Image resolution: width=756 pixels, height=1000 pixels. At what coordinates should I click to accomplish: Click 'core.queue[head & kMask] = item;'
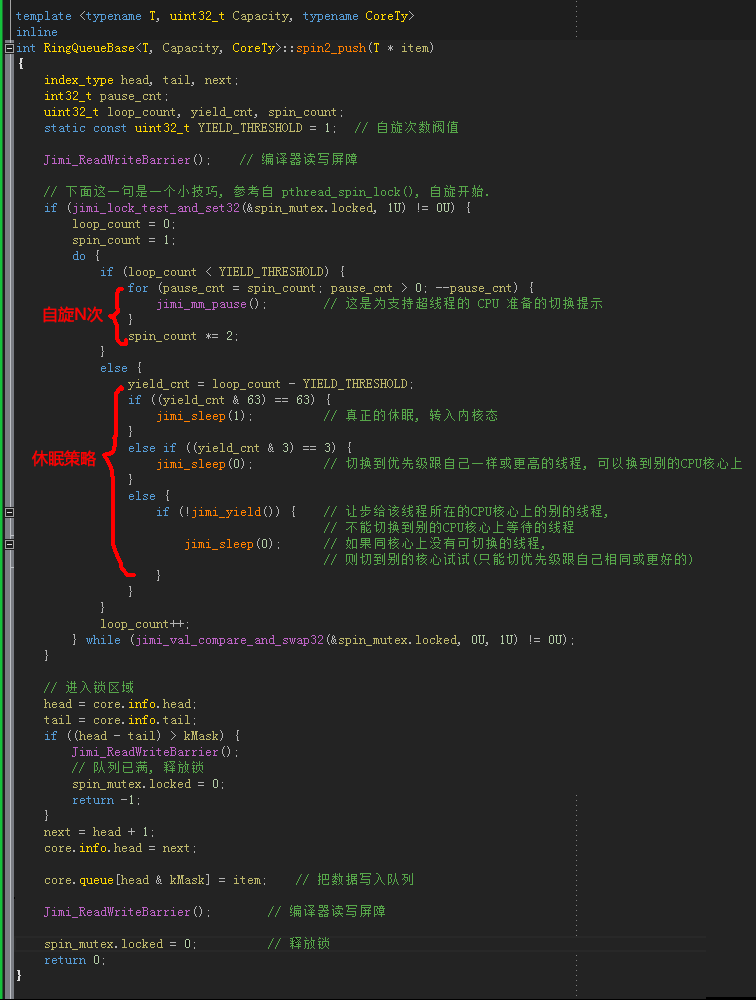point(156,880)
